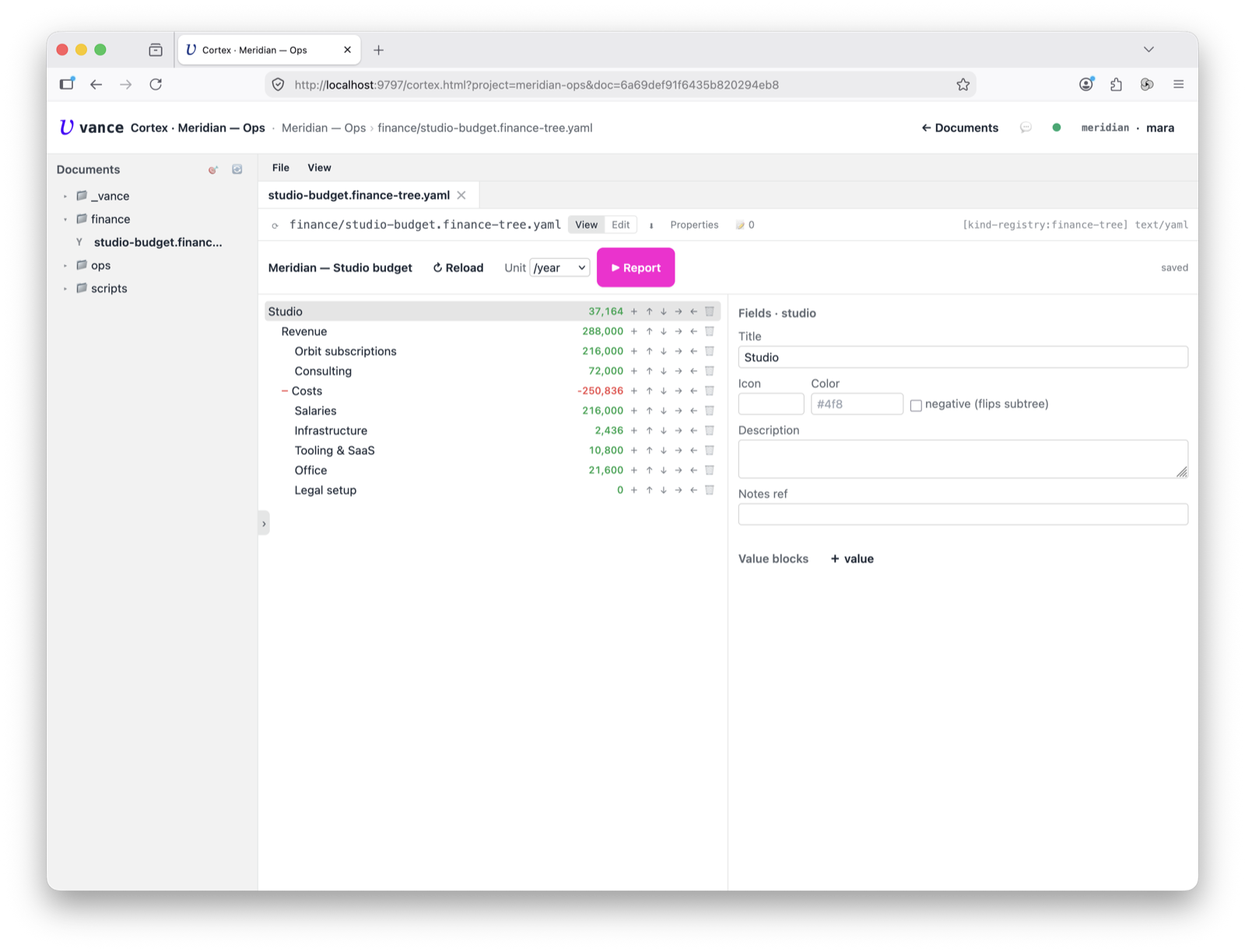Screen dimensions: 1245x952
Task: Click the Title input field
Action: 963,357
